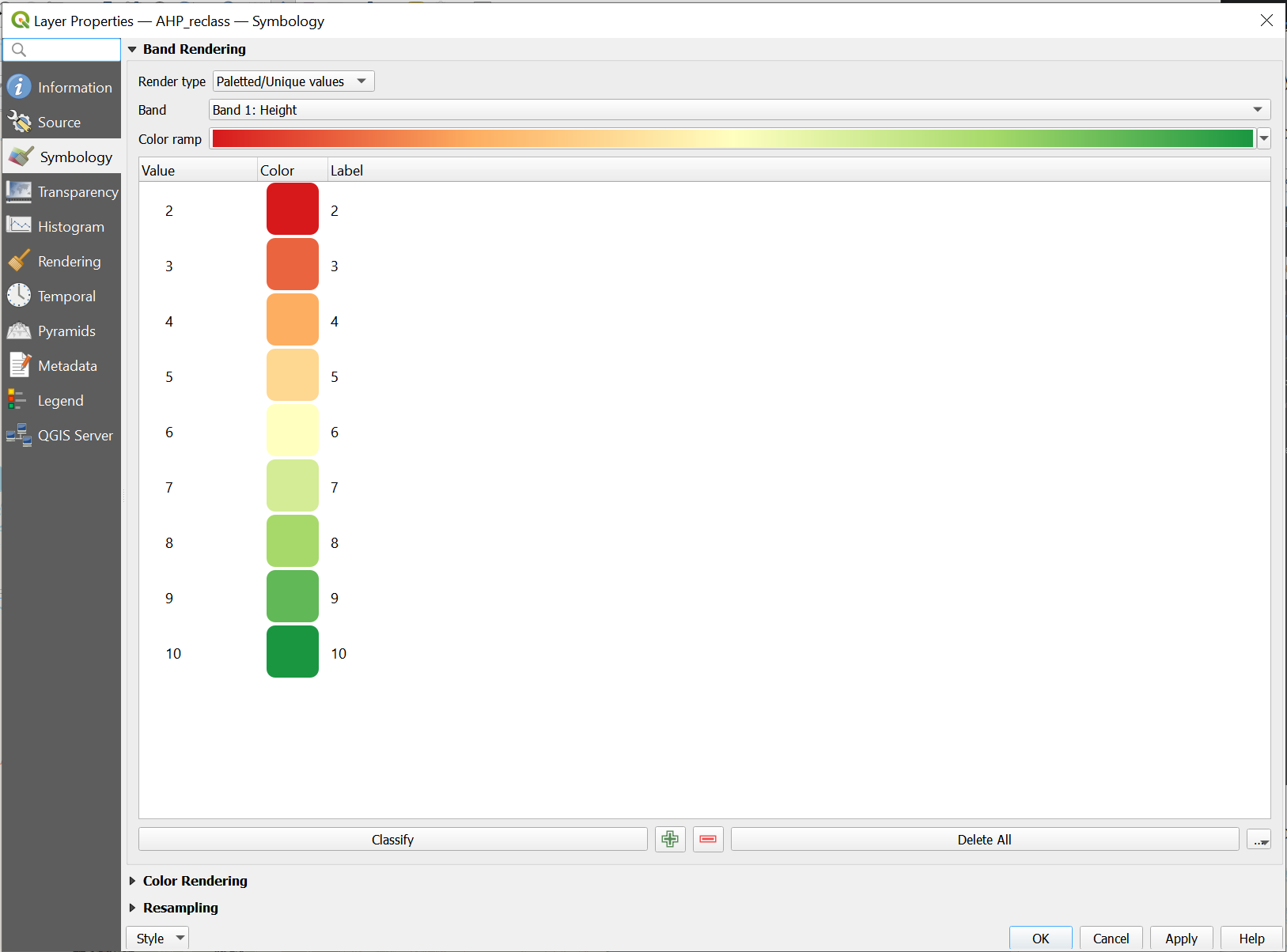The image size is (1287, 952).
Task: Click the green plus add-value icon
Action: tap(670, 839)
